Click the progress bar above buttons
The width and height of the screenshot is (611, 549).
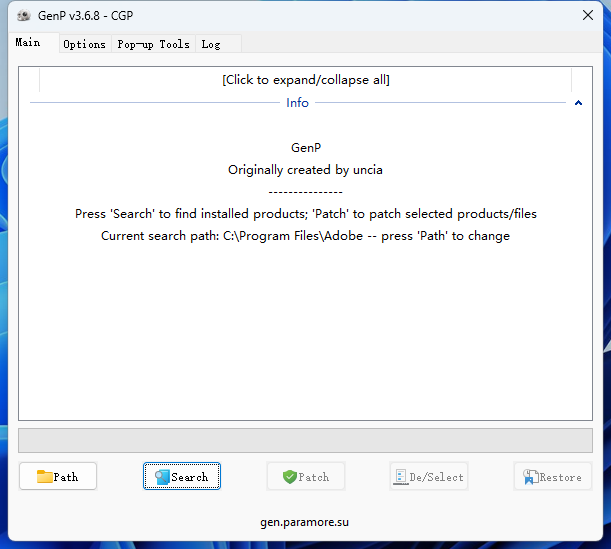(x=306, y=441)
